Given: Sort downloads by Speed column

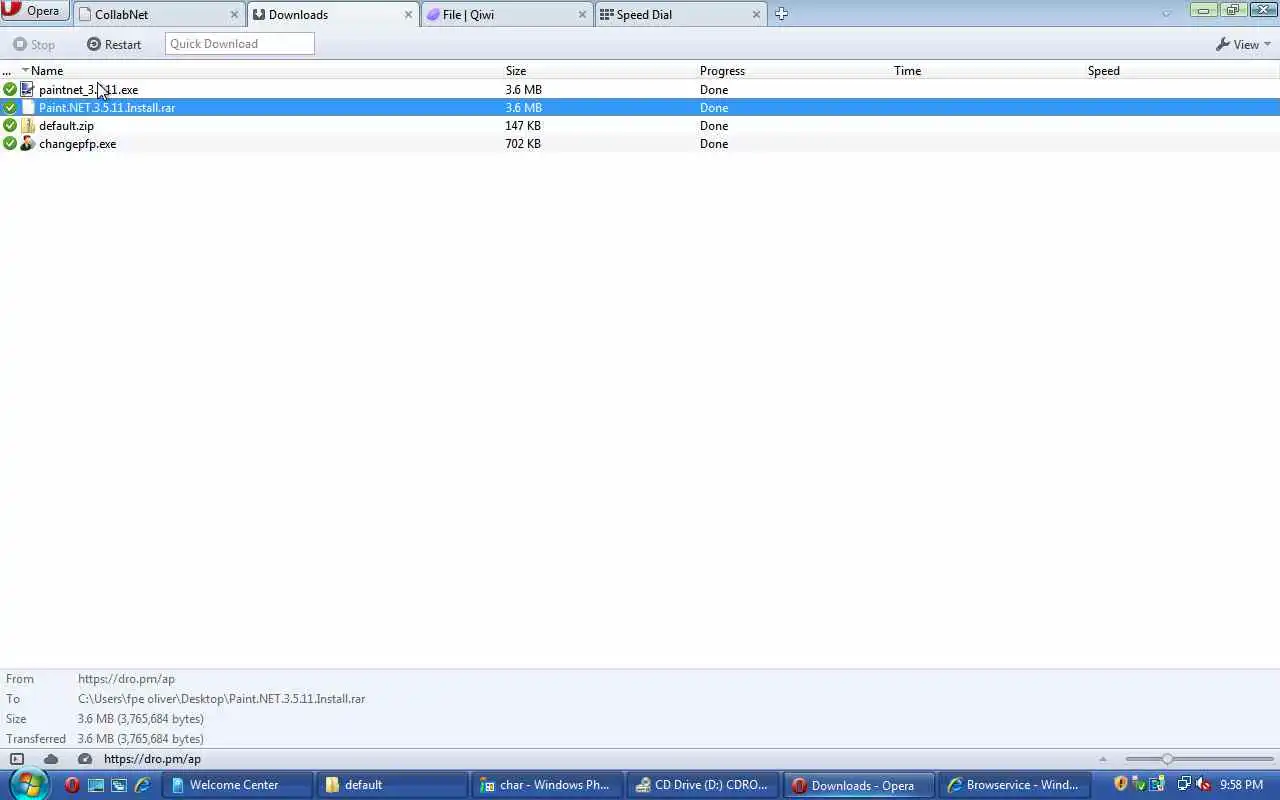Looking at the screenshot, I should [1104, 71].
